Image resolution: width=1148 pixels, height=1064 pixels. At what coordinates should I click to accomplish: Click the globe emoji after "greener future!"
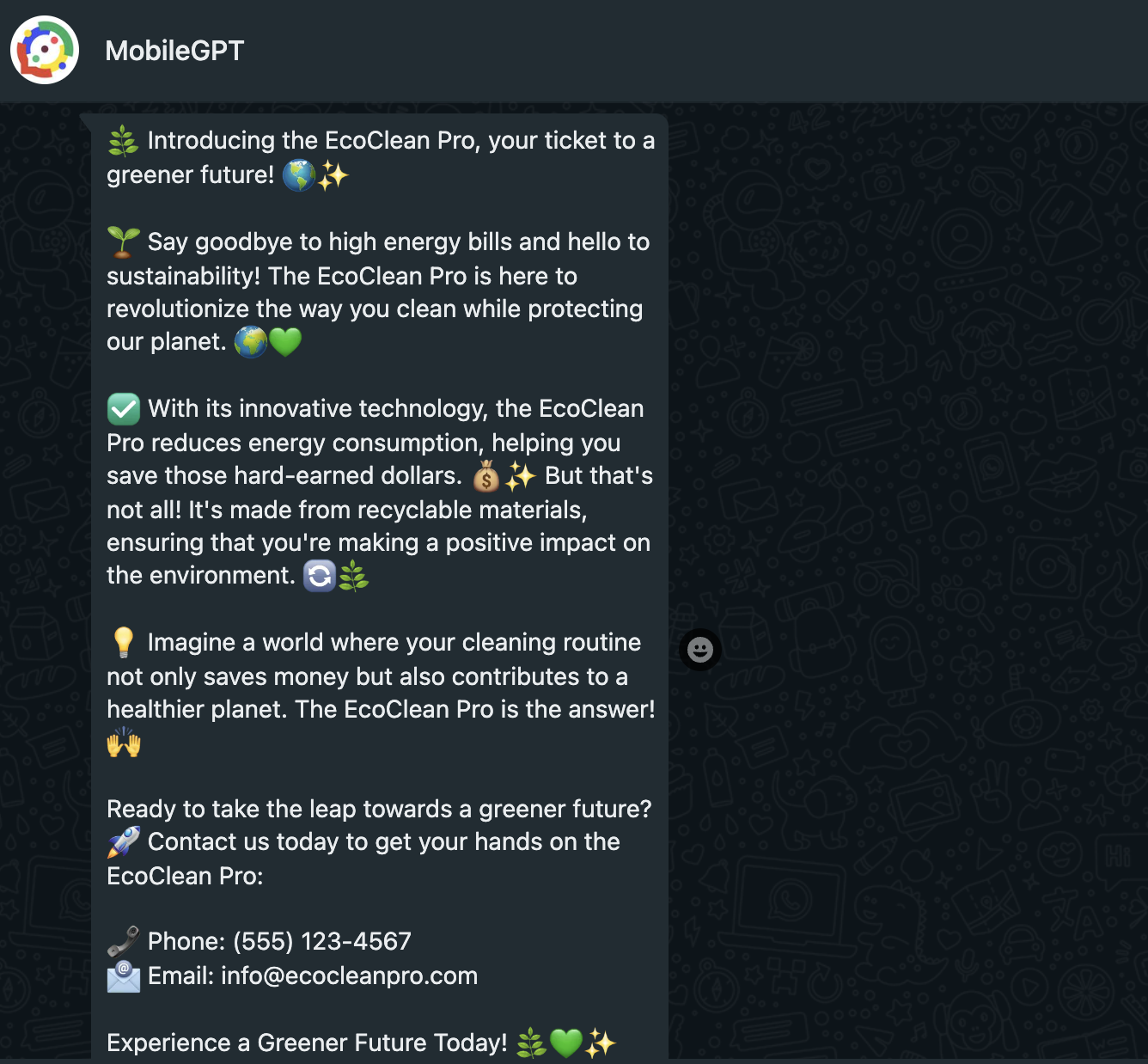click(x=298, y=175)
